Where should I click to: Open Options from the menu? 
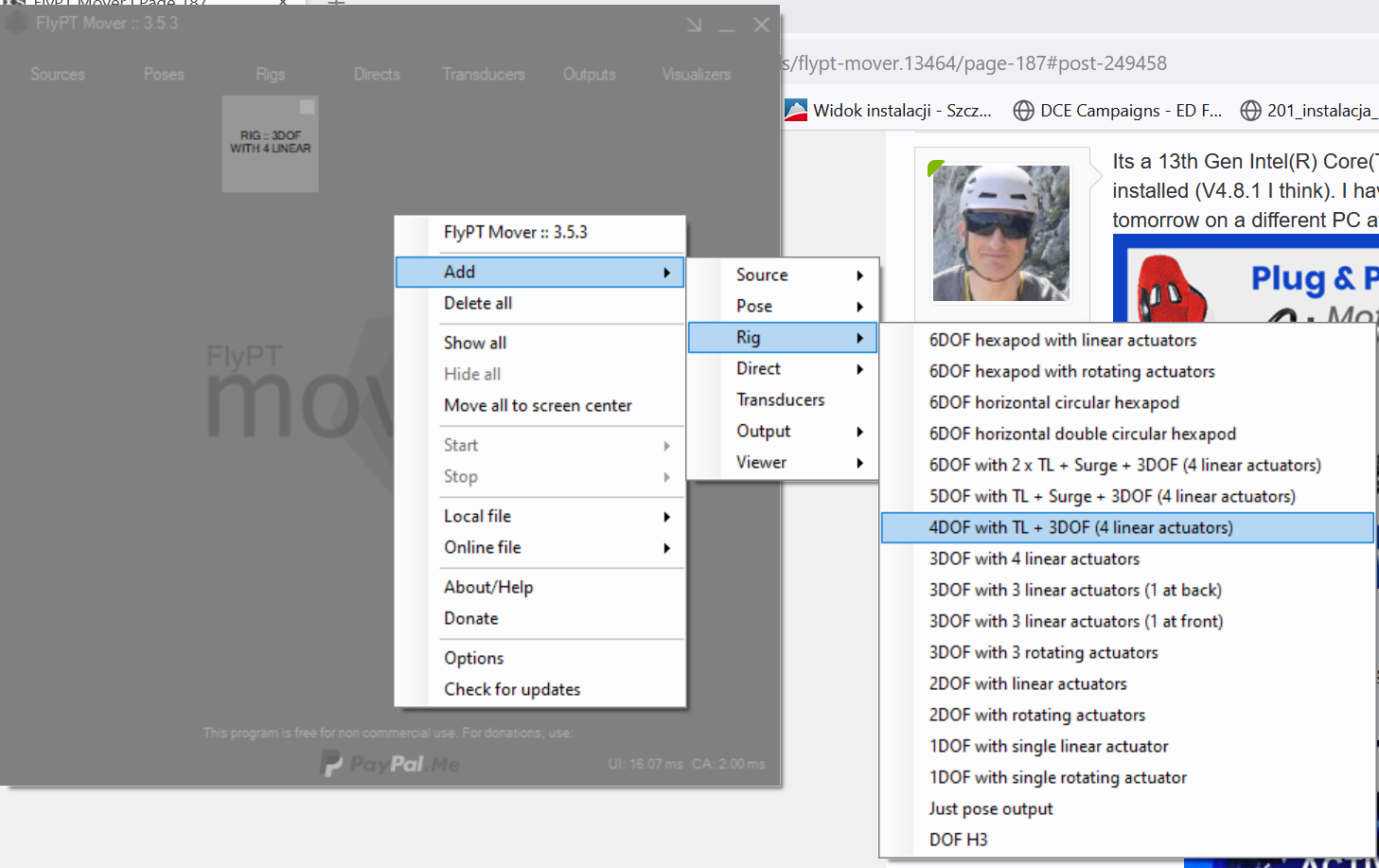click(x=539, y=658)
